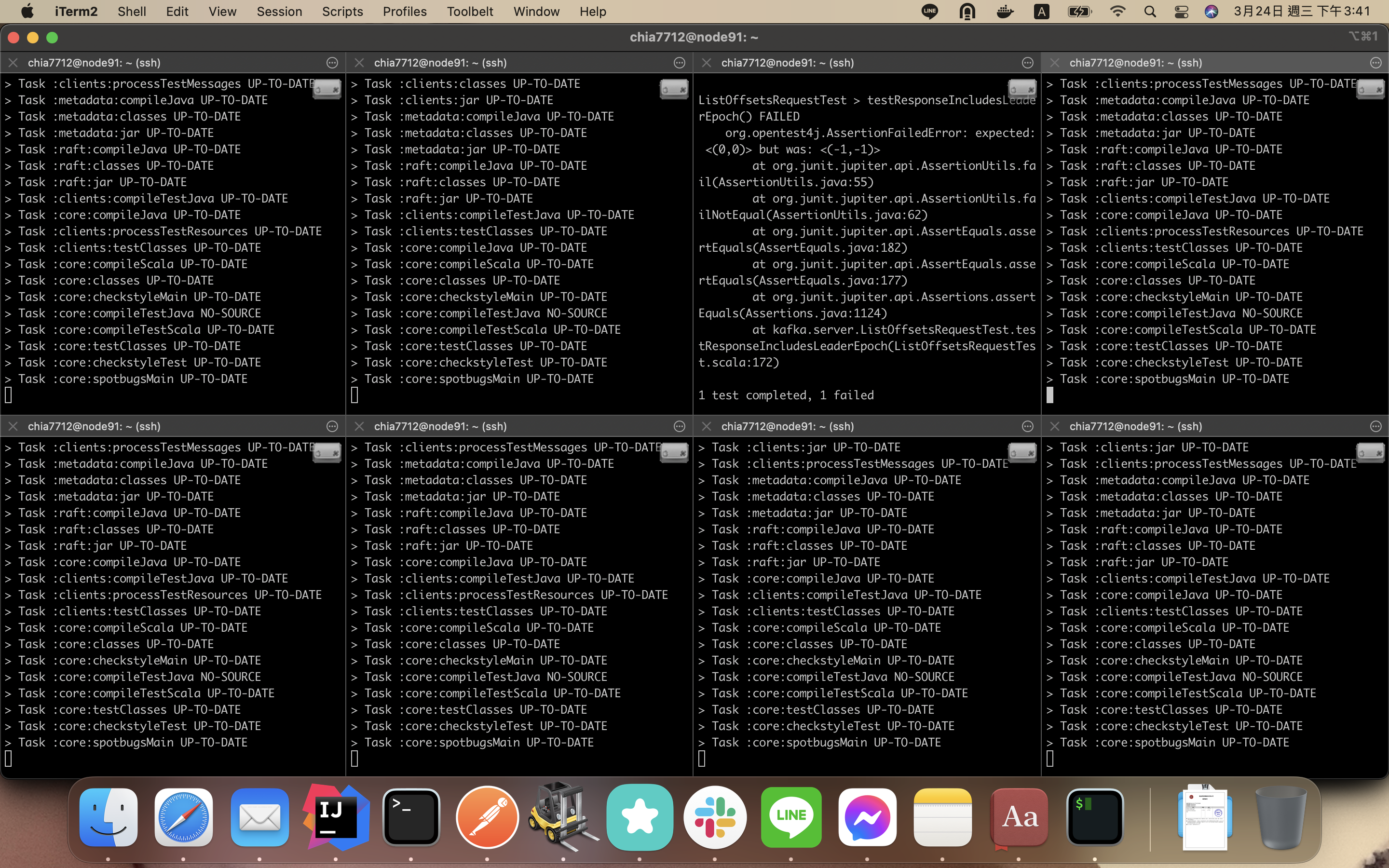This screenshot has height=868, width=1389.
Task: Click broadcast input indicator in bottom-right pane
Action: 1370,452
